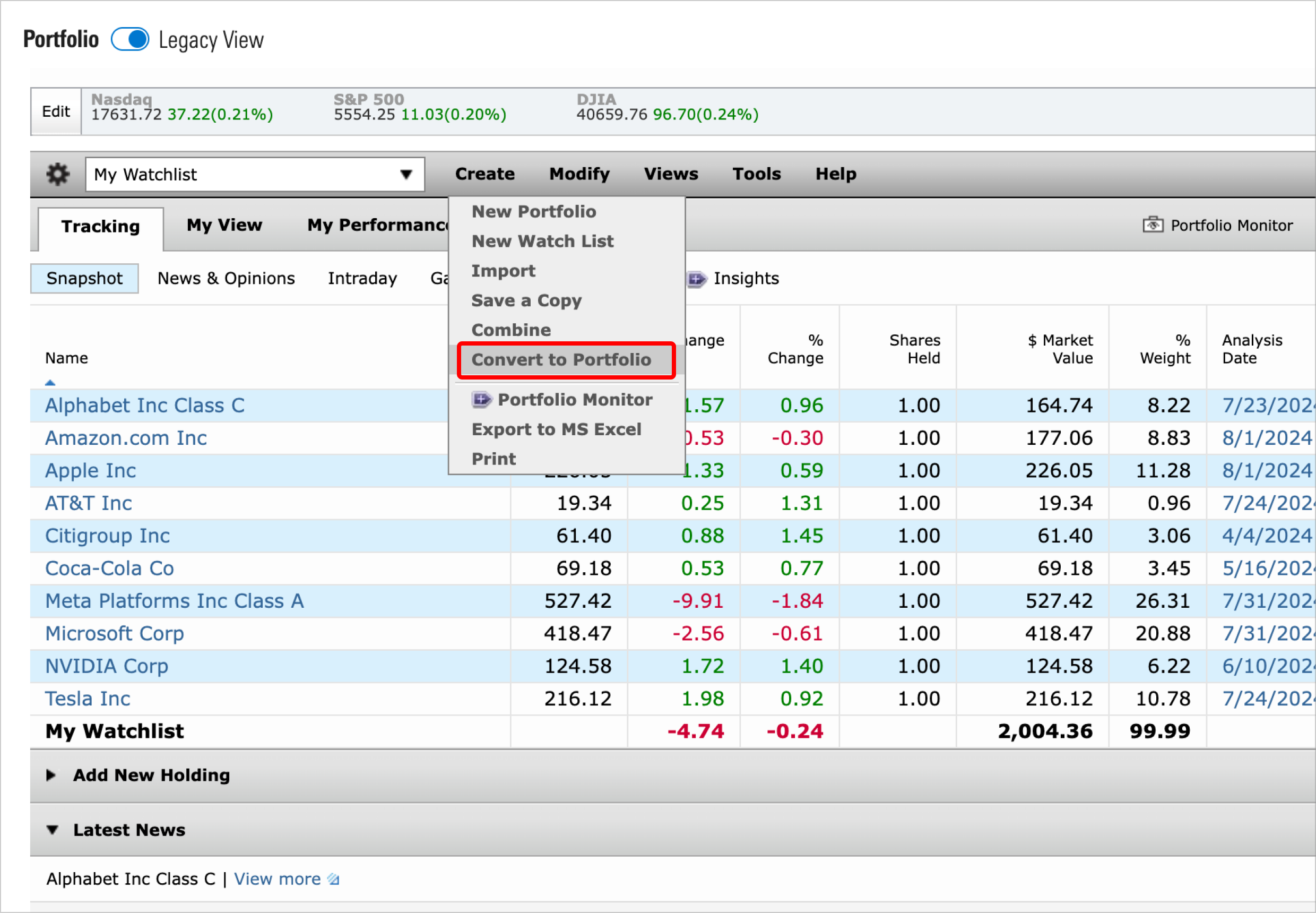Image resolution: width=1316 pixels, height=913 pixels.
Task: Open the Modify menu
Action: coord(579,174)
